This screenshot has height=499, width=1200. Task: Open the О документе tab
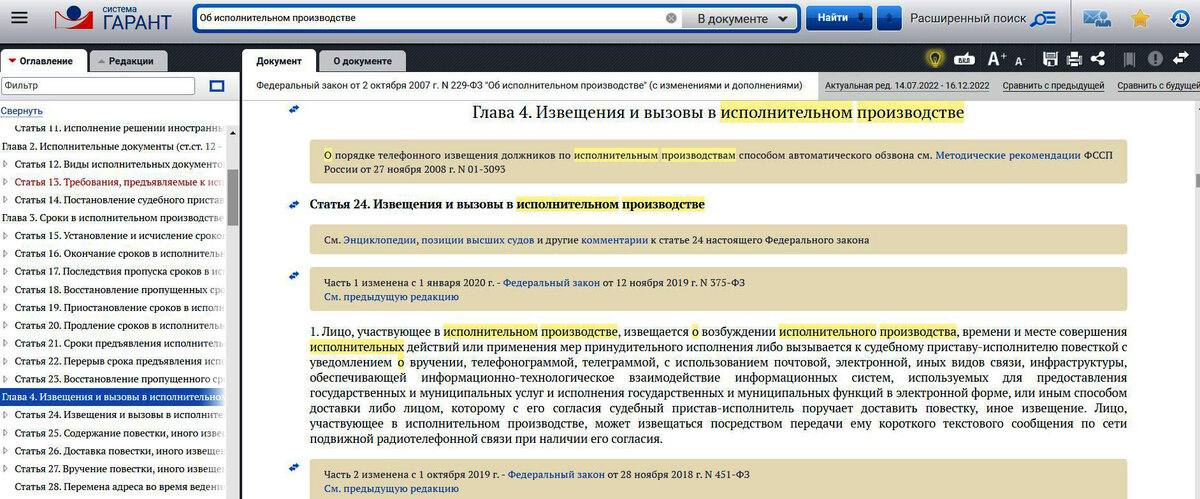pos(361,61)
